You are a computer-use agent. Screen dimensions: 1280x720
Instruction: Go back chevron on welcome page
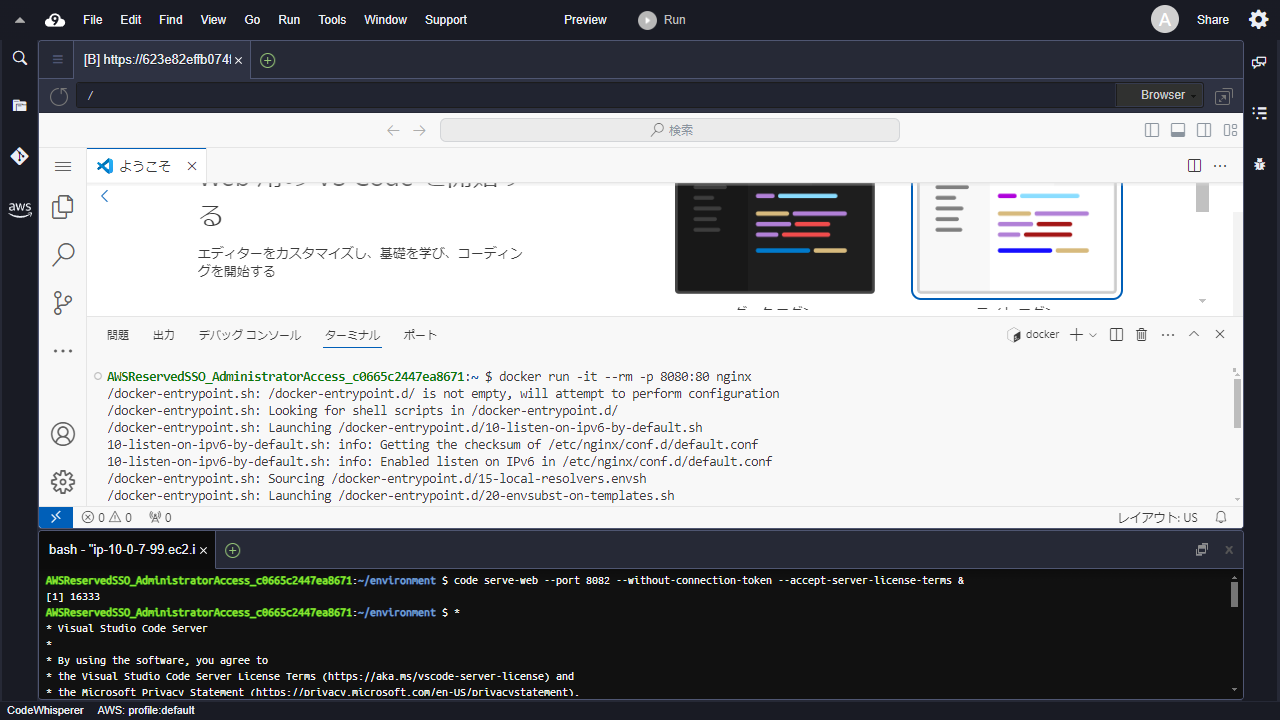click(x=105, y=196)
